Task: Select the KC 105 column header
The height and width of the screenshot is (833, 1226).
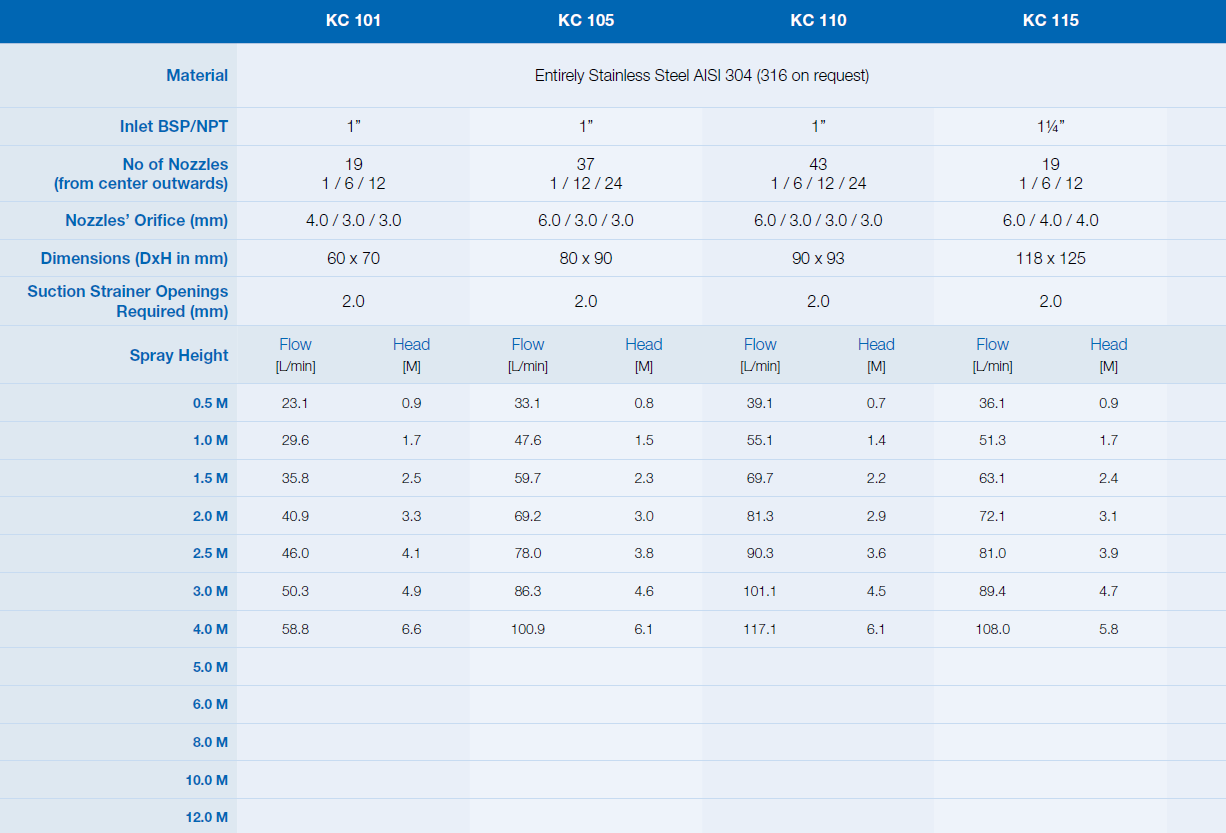Action: (x=586, y=20)
